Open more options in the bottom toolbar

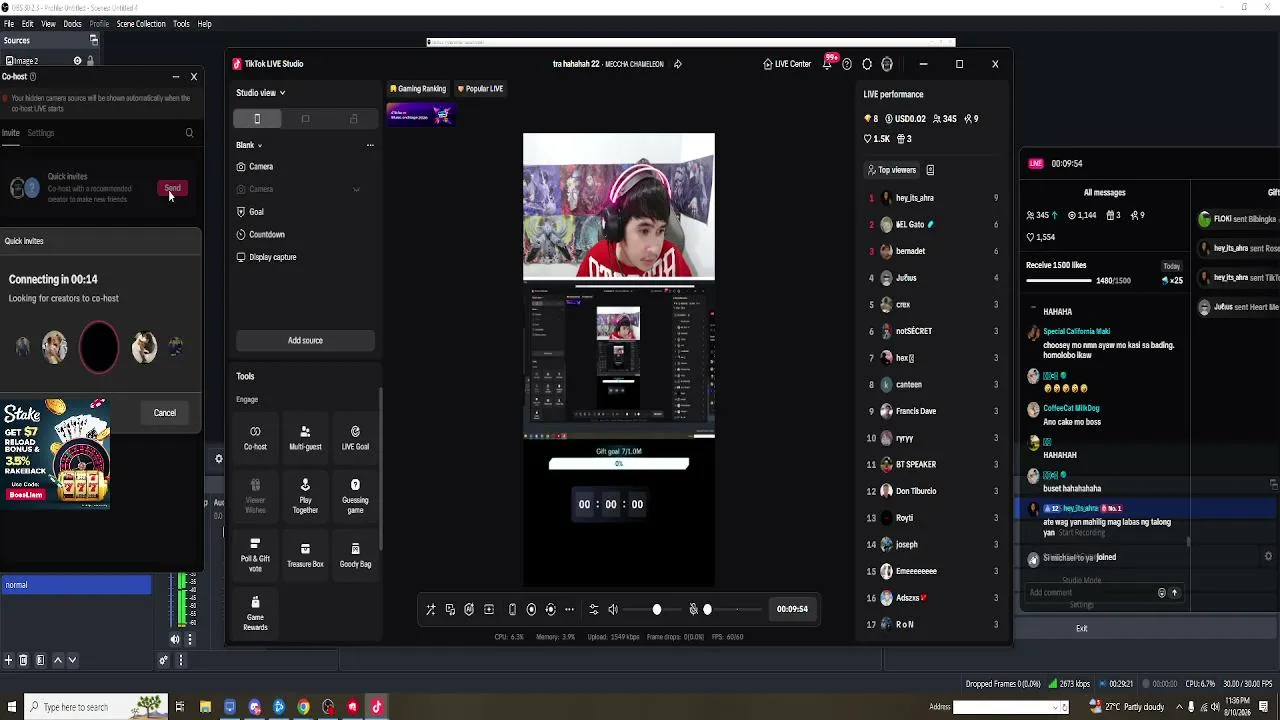coord(569,609)
